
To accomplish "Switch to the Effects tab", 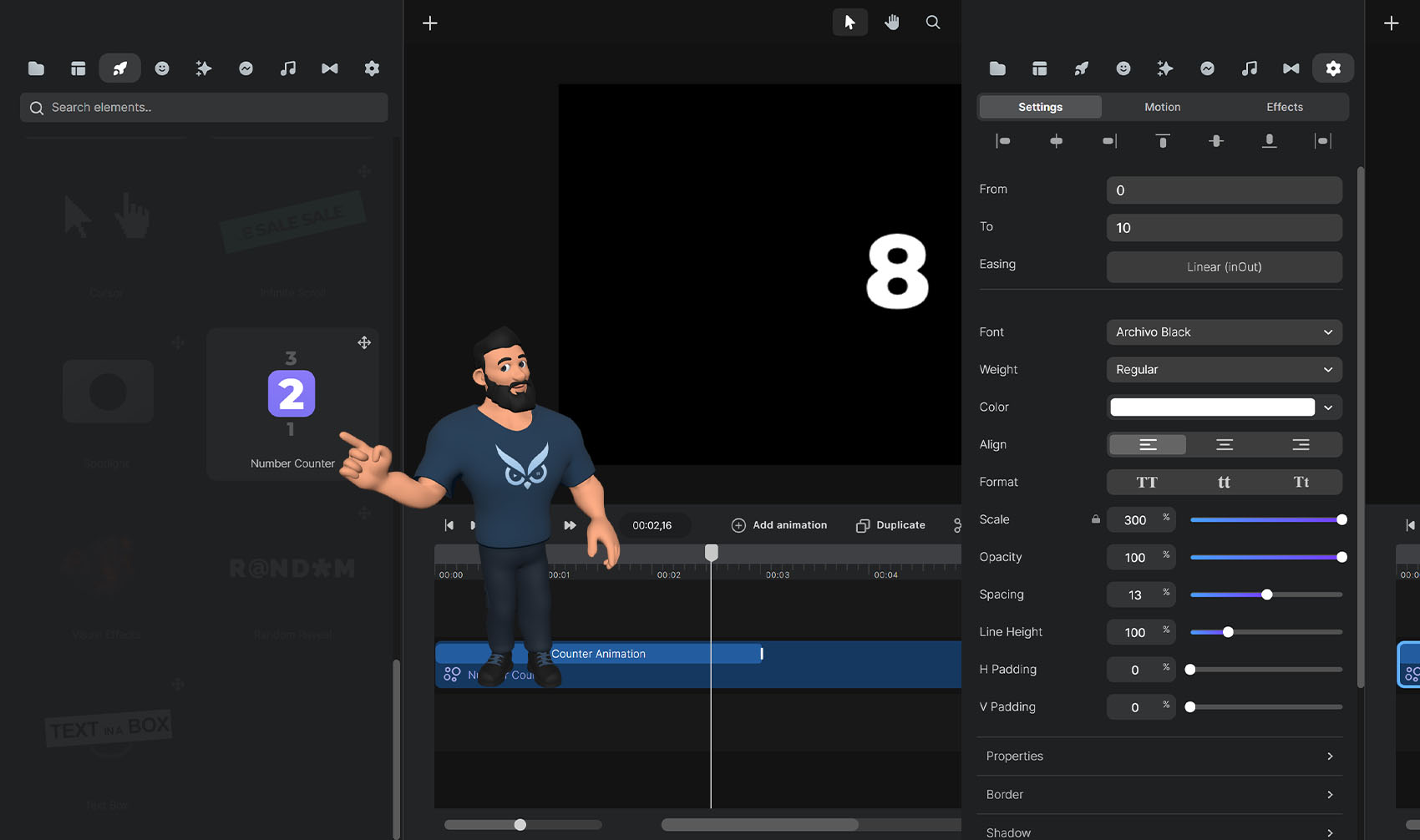I will coord(1284,107).
